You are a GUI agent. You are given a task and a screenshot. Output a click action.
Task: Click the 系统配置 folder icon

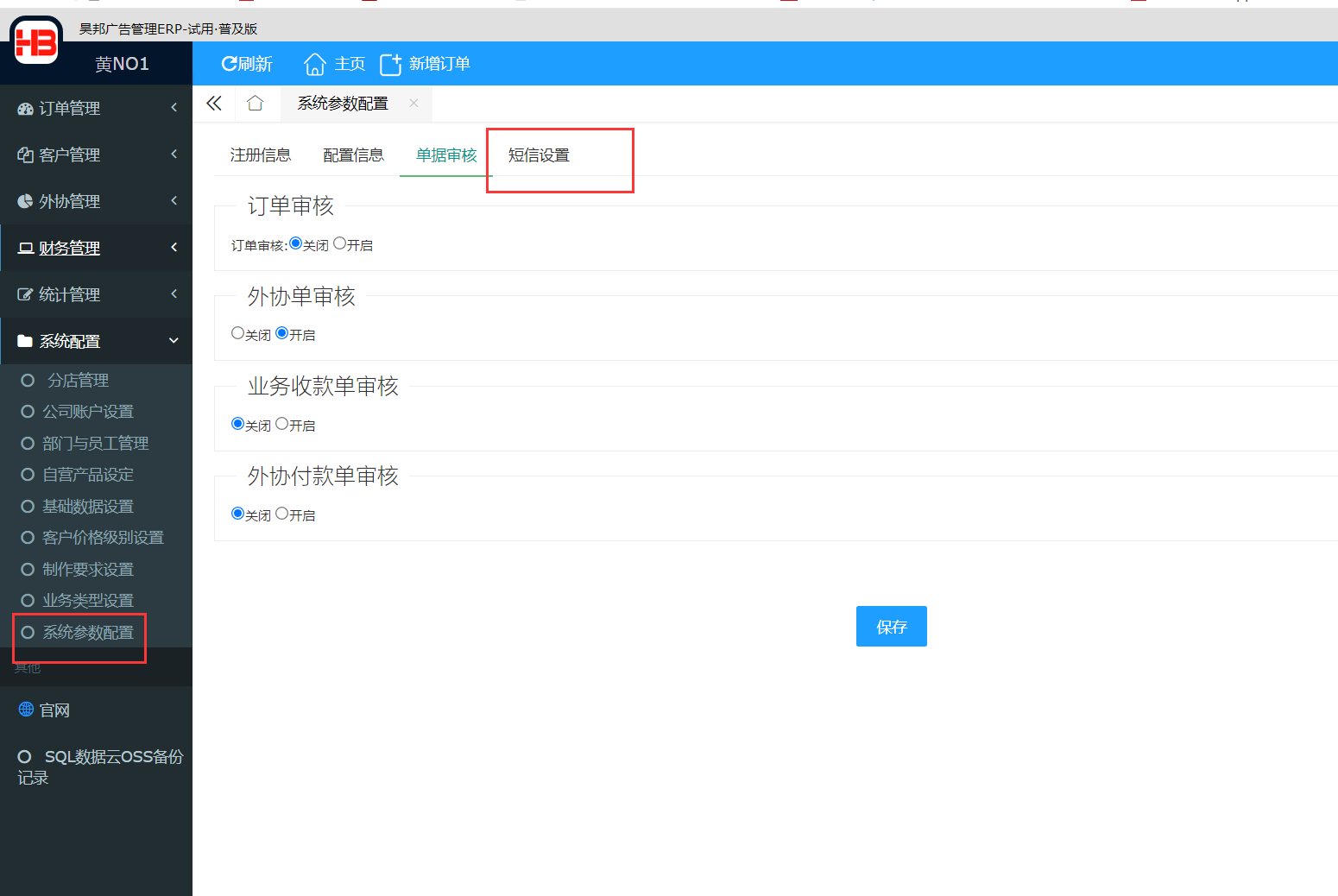[x=25, y=342]
